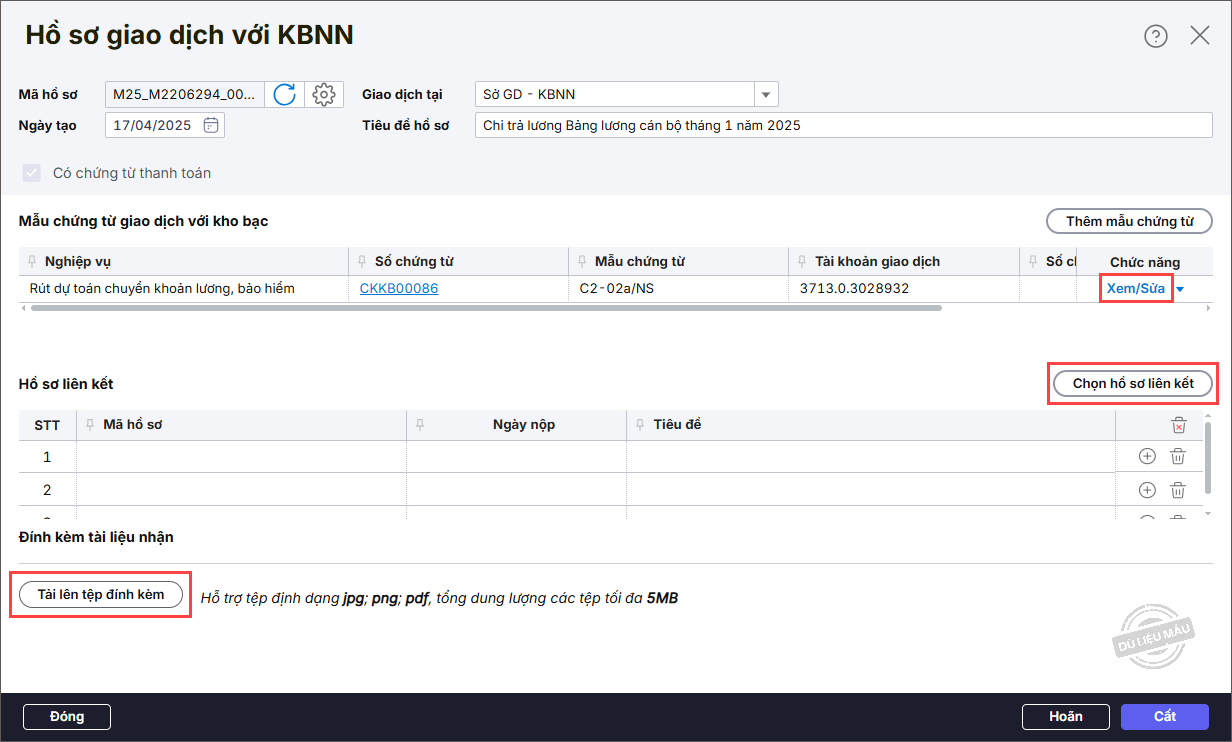The width and height of the screenshot is (1232, 742).
Task: Click pin icon on Nghiệp vụ column header
Action: [x=33, y=262]
